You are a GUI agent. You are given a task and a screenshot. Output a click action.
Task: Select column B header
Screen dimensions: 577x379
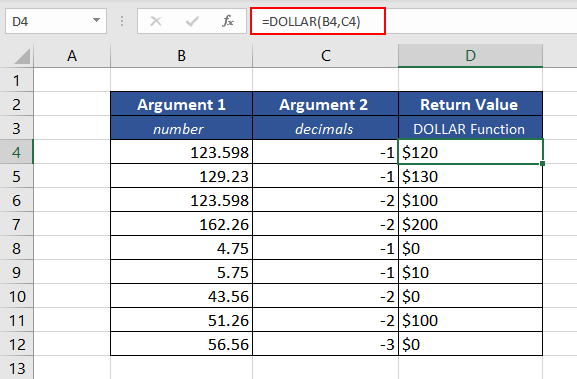[181, 56]
